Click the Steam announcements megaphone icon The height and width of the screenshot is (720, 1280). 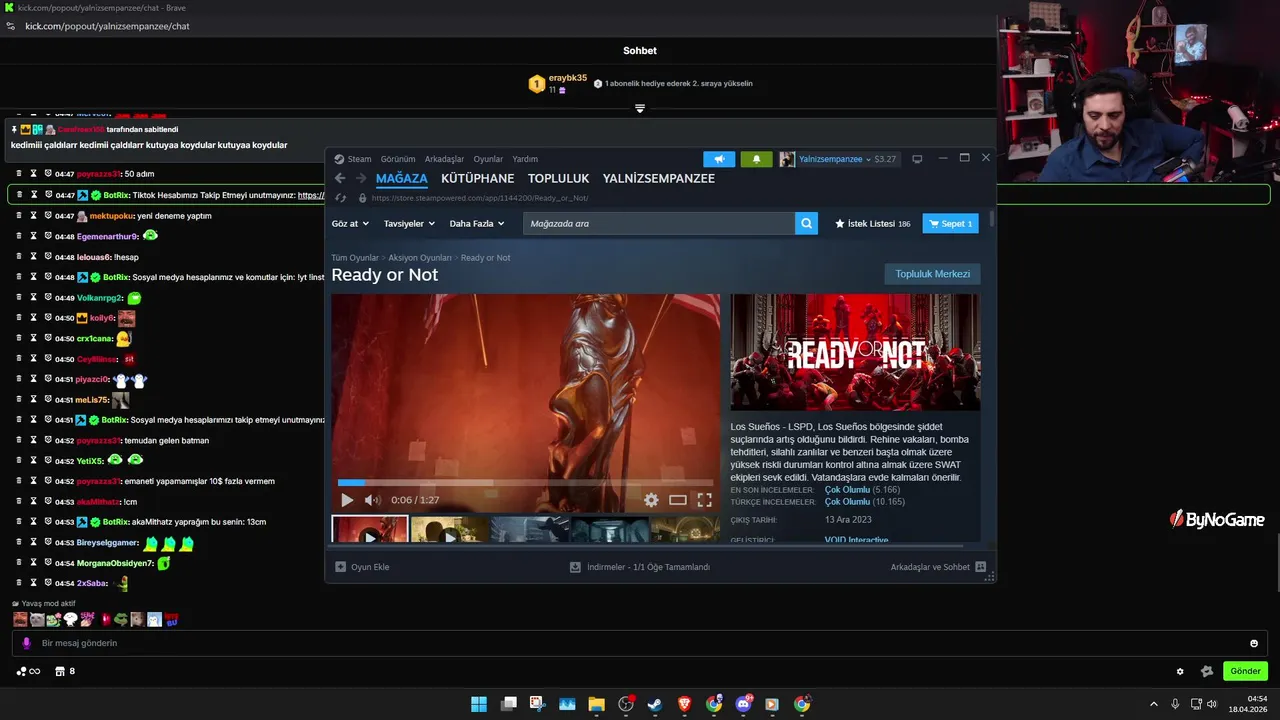point(719,159)
